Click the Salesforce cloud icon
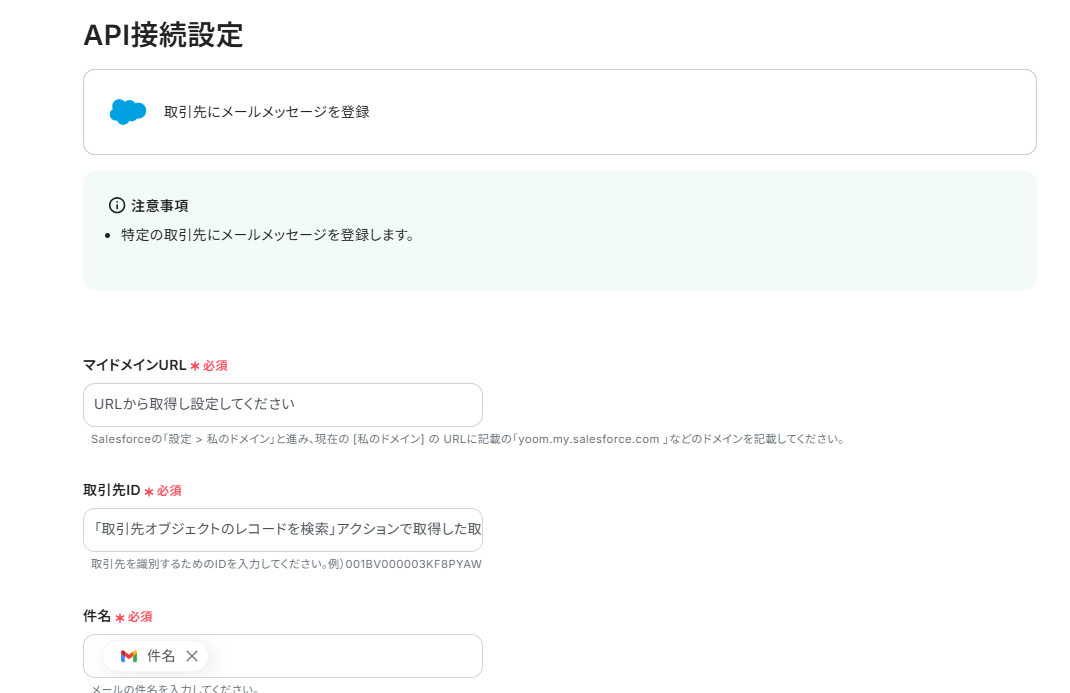This screenshot has width=1070, height=693. [x=128, y=111]
